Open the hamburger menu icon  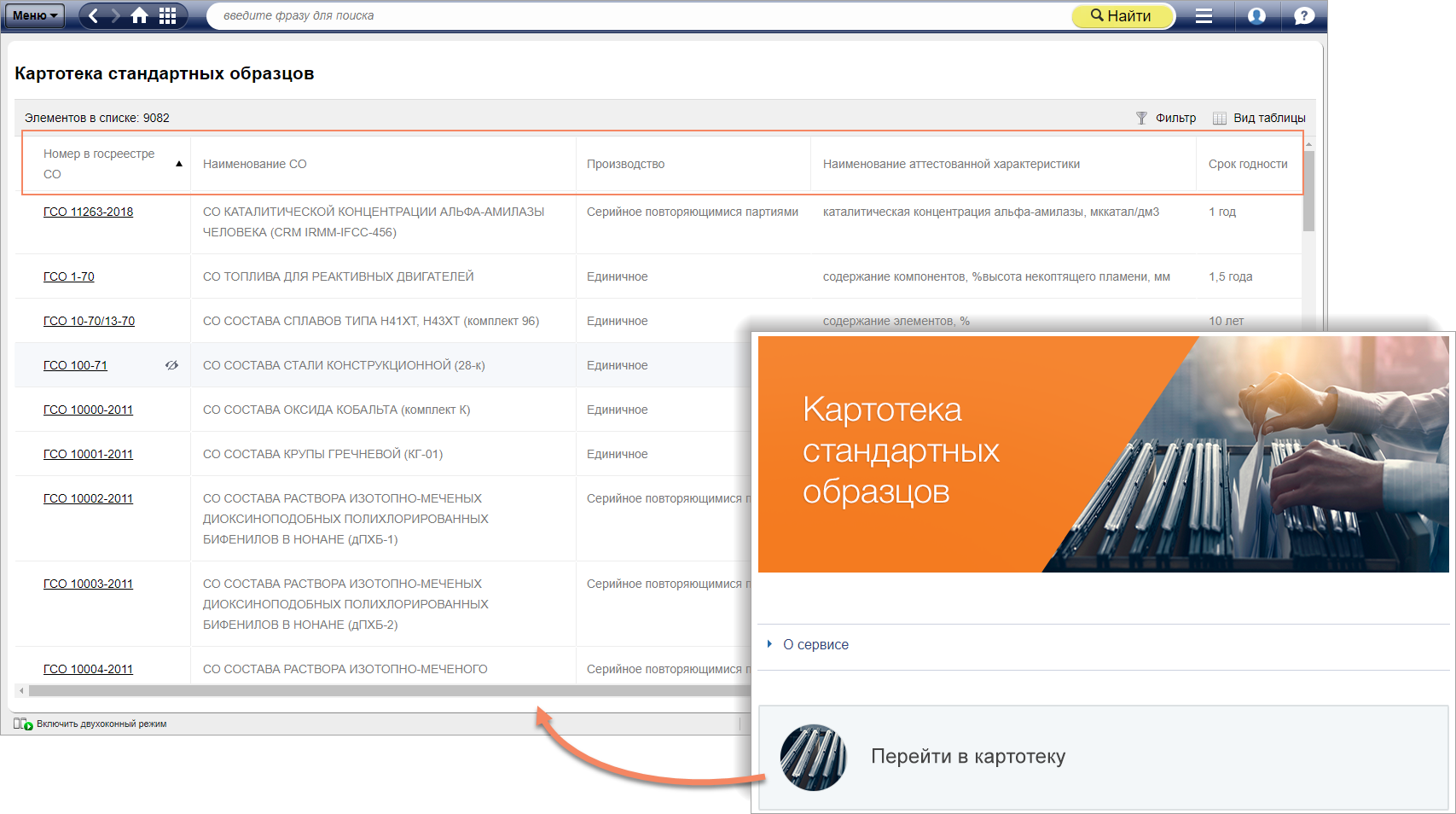1204,15
